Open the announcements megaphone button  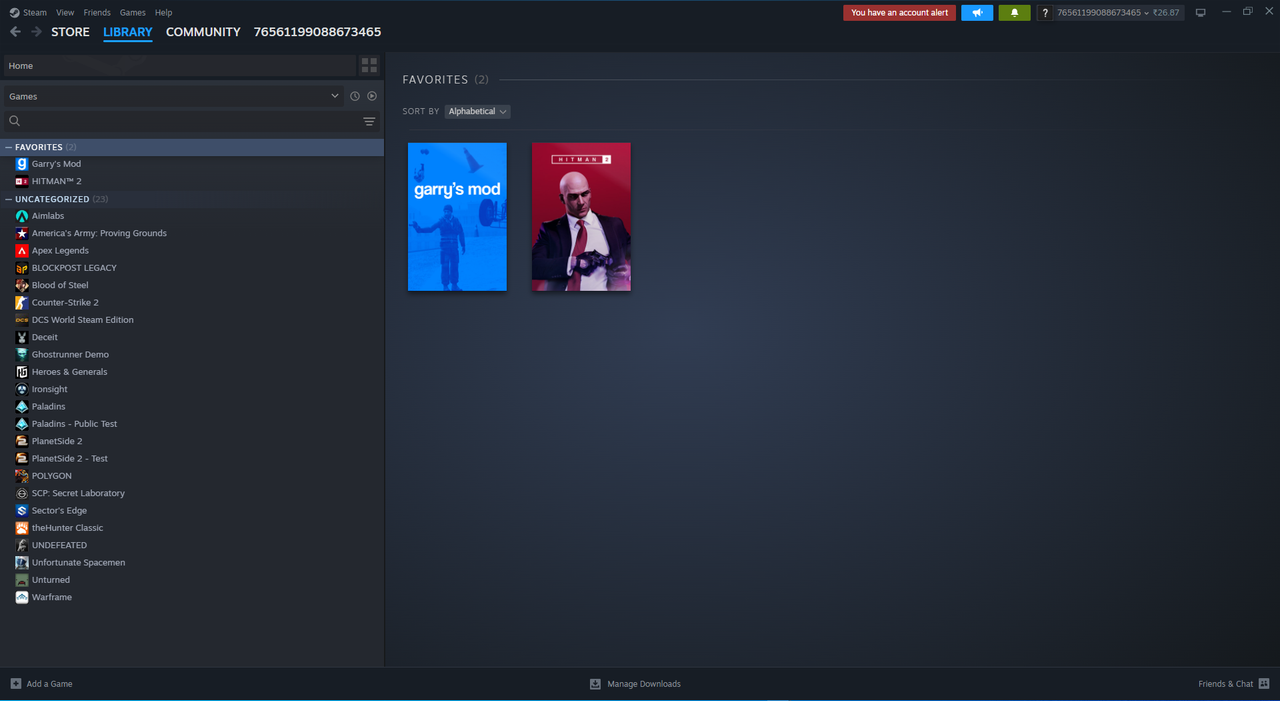click(977, 13)
